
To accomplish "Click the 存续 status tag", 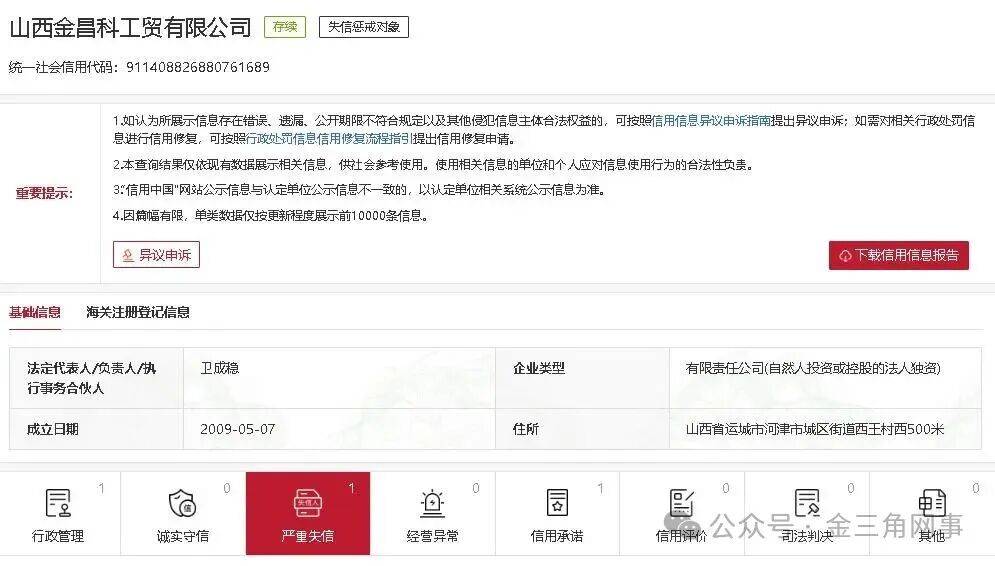I will click(x=285, y=27).
